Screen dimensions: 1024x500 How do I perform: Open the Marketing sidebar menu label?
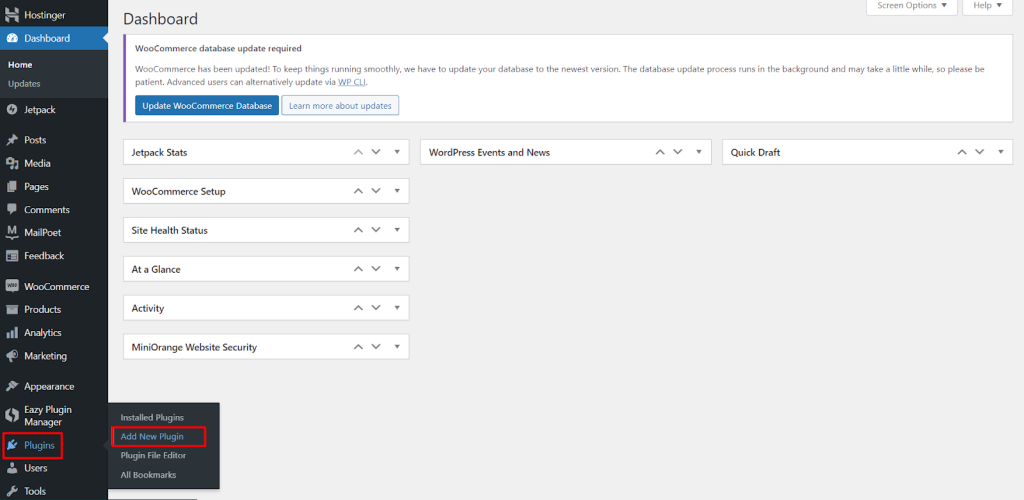coord(46,356)
